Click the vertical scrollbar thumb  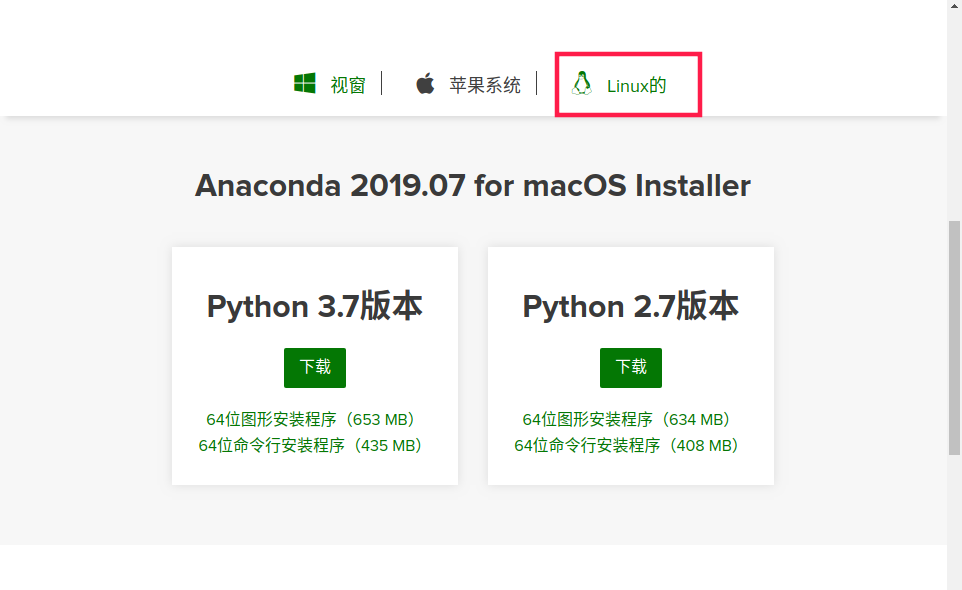pos(954,338)
